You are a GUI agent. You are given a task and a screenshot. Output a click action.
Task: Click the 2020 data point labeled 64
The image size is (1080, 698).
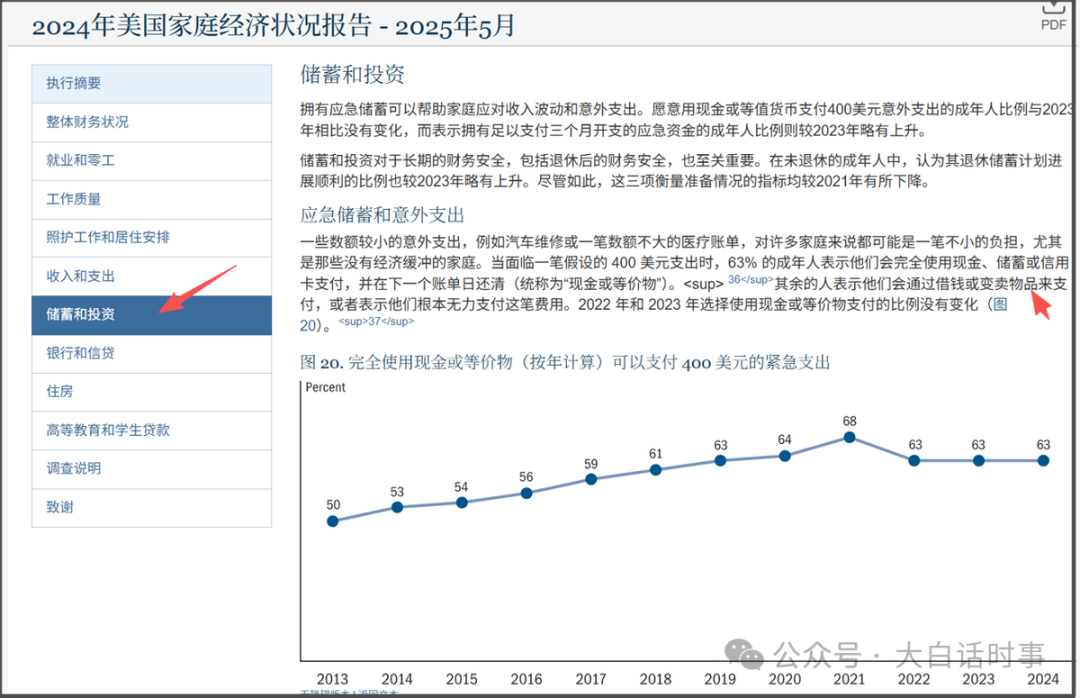coord(785,456)
